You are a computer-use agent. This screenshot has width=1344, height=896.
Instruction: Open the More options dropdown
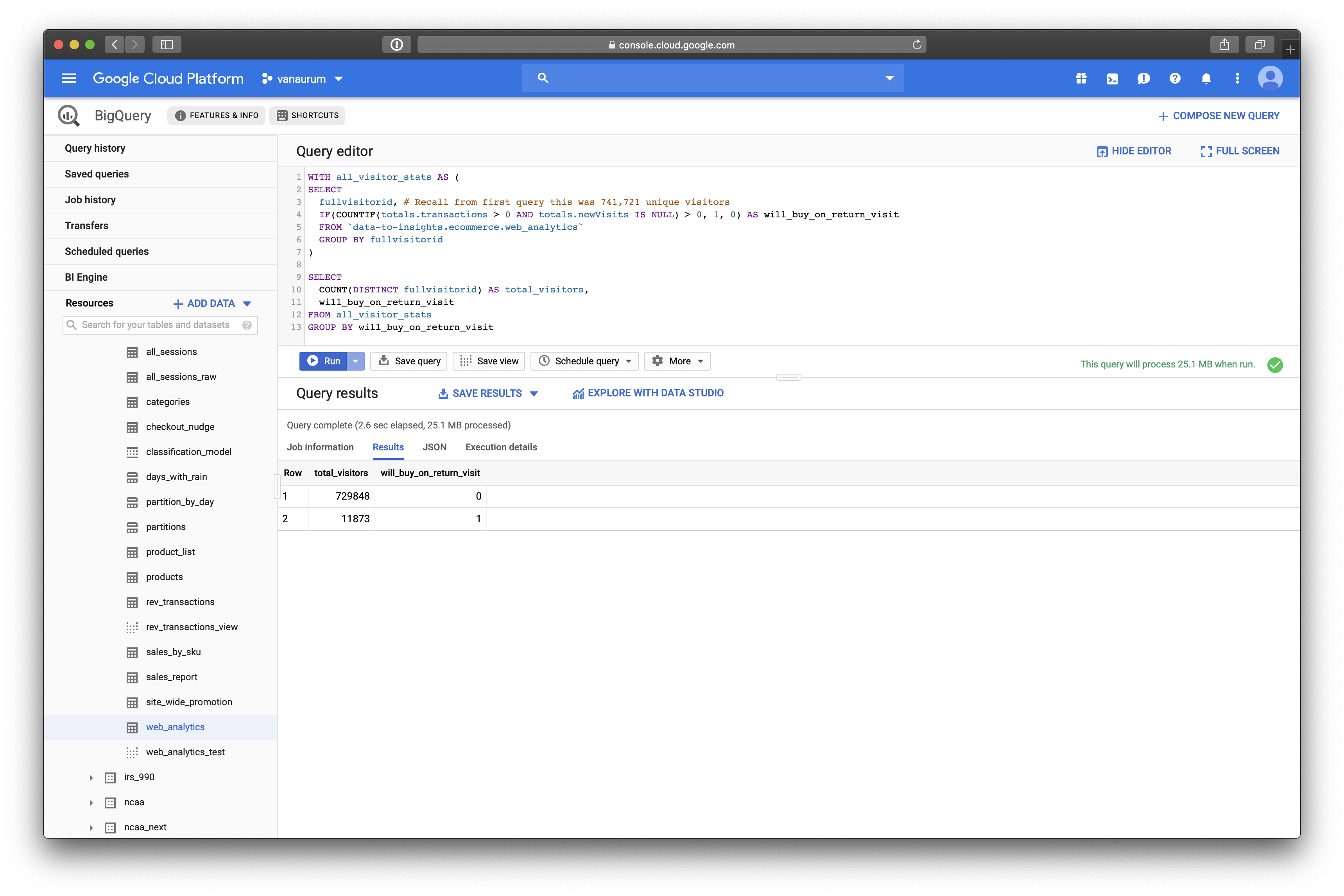(677, 361)
